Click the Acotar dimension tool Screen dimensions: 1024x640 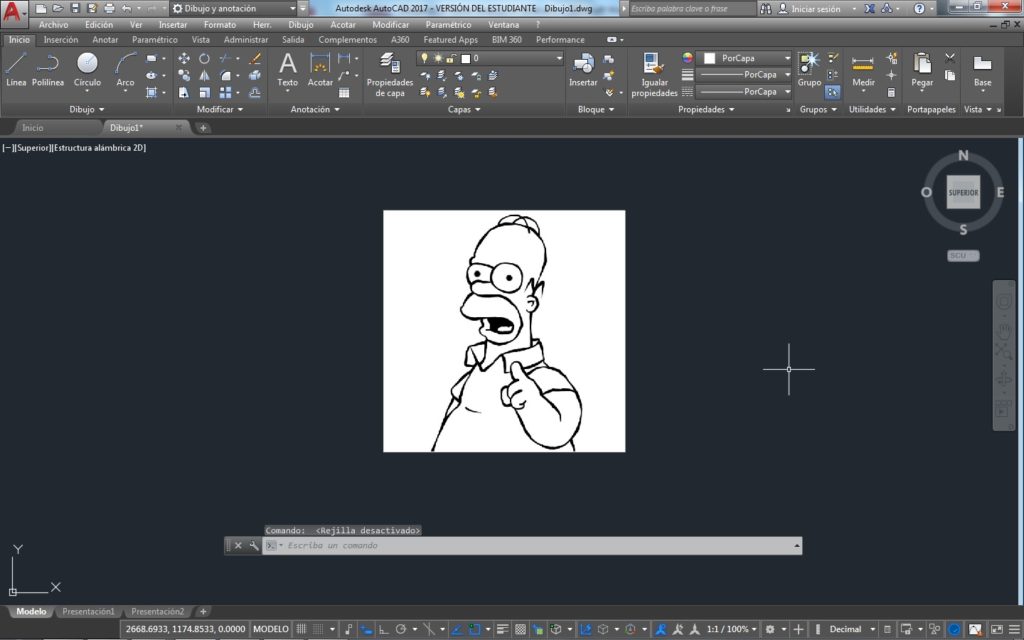pos(320,69)
